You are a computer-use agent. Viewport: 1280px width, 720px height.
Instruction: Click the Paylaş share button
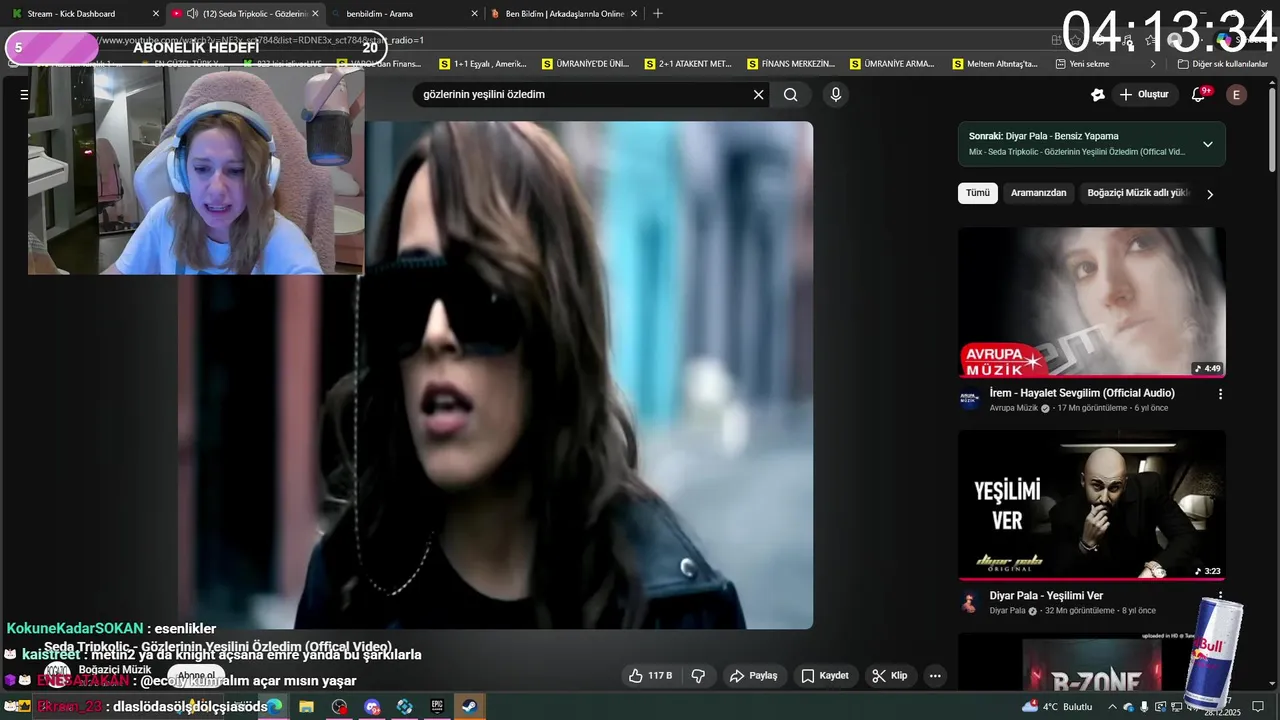click(754, 676)
